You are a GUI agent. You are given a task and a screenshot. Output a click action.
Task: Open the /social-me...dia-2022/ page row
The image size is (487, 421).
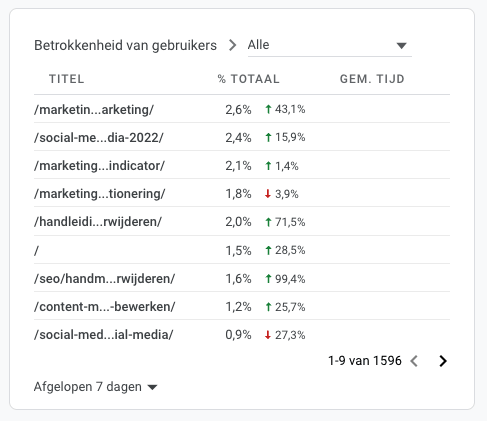(x=242, y=137)
